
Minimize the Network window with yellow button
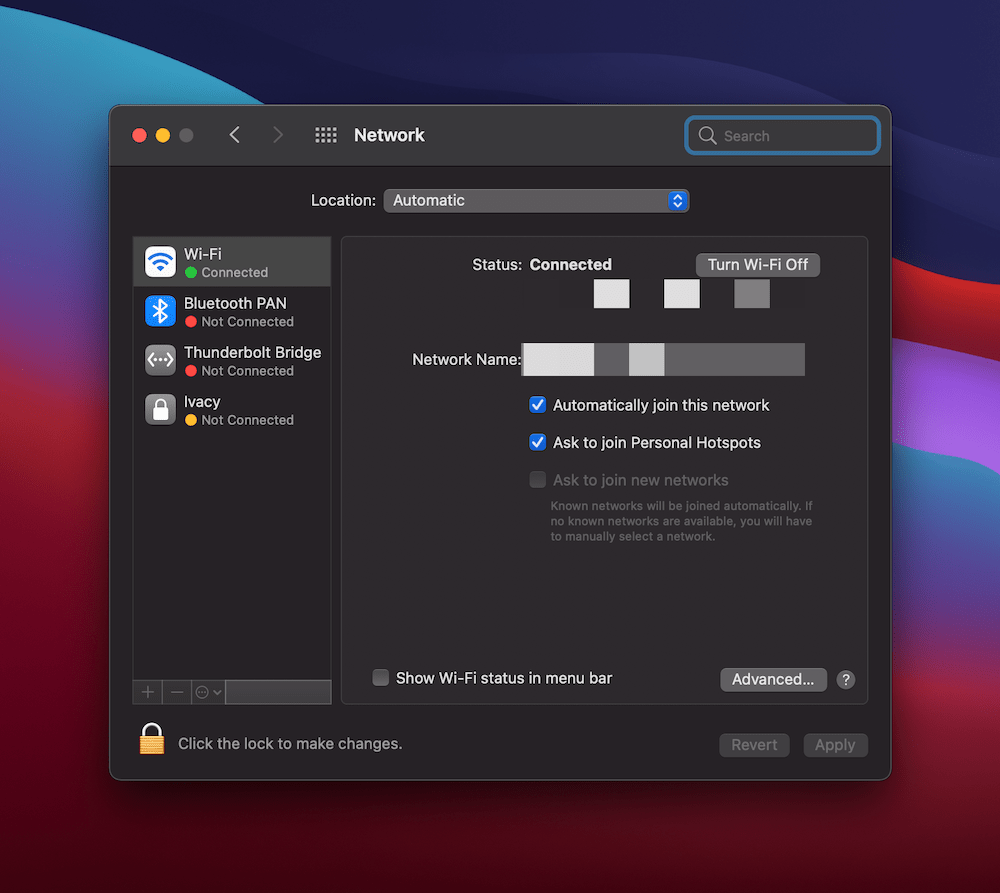(163, 135)
